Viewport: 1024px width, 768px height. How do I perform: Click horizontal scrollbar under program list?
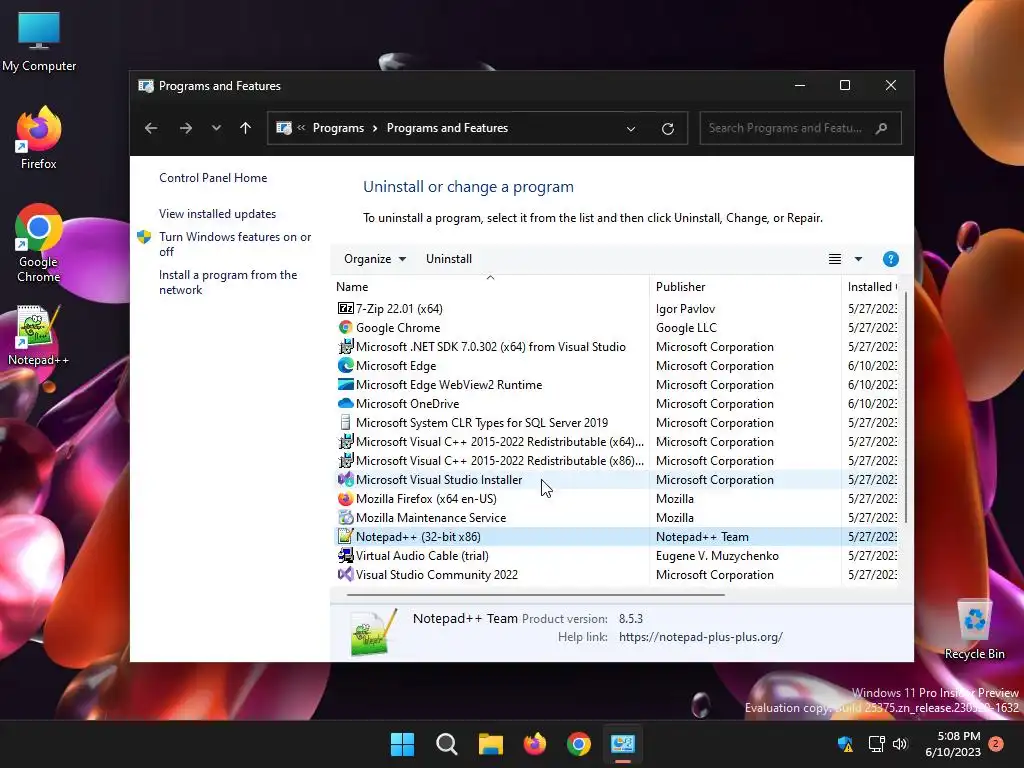click(x=536, y=595)
